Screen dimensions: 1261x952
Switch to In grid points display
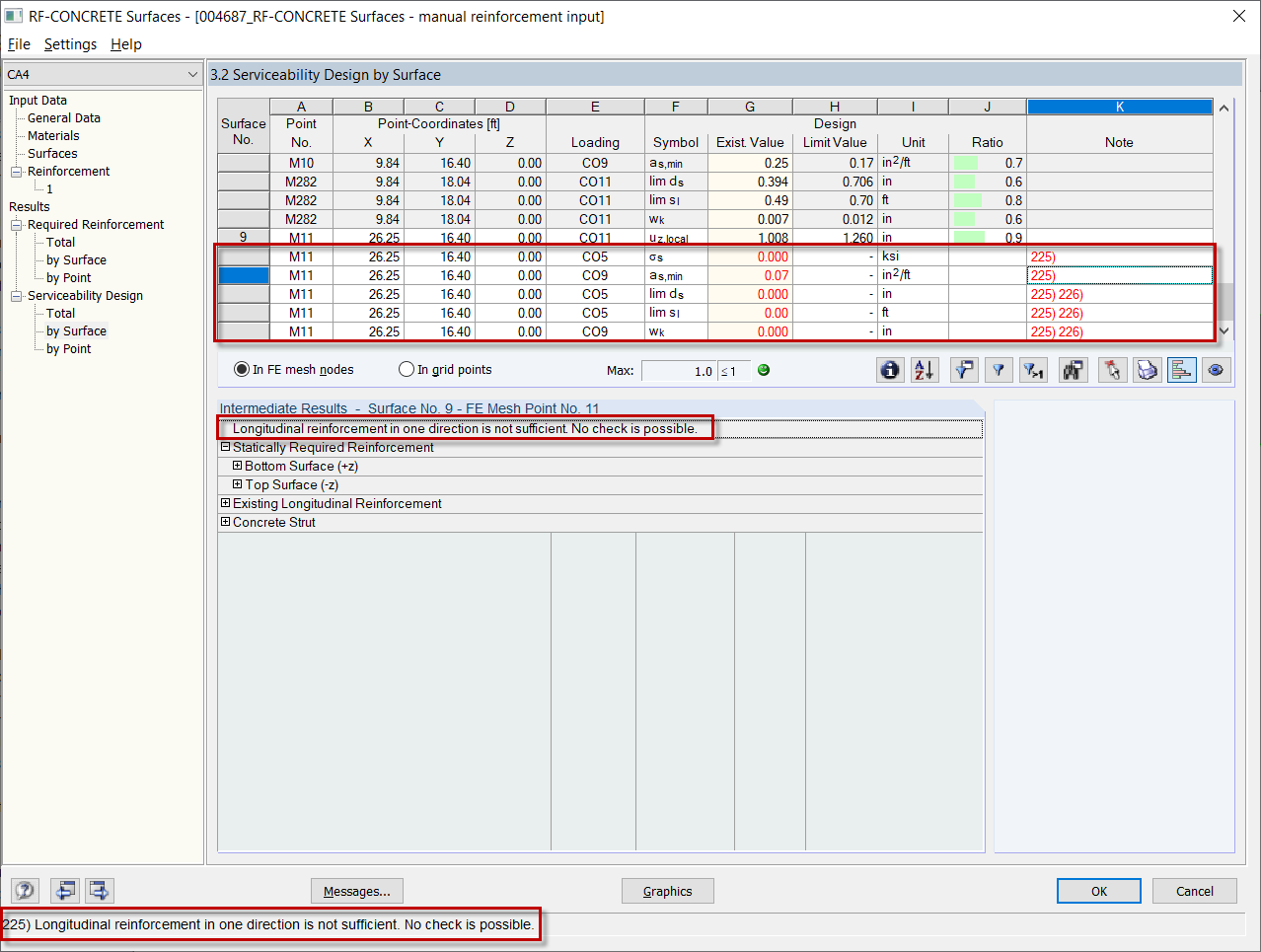tap(407, 370)
